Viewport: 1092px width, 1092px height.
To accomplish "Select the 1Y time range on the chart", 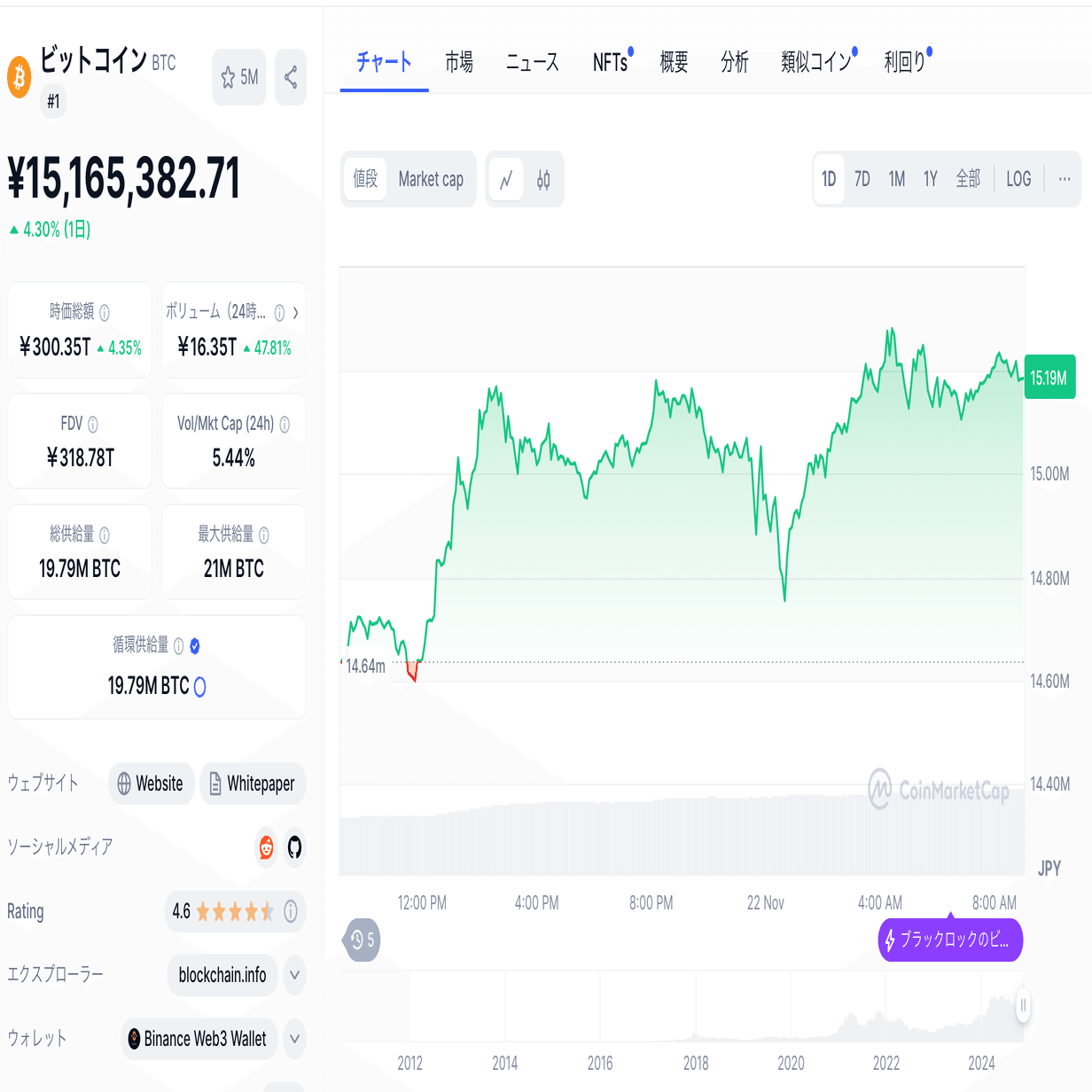I will point(930,179).
